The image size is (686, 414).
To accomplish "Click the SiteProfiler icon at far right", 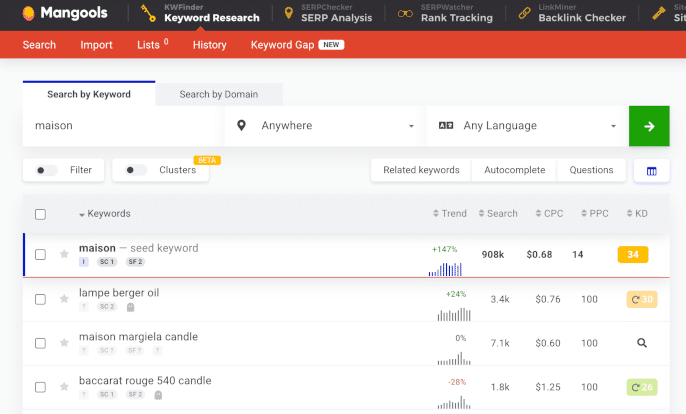I will tap(659, 13).
